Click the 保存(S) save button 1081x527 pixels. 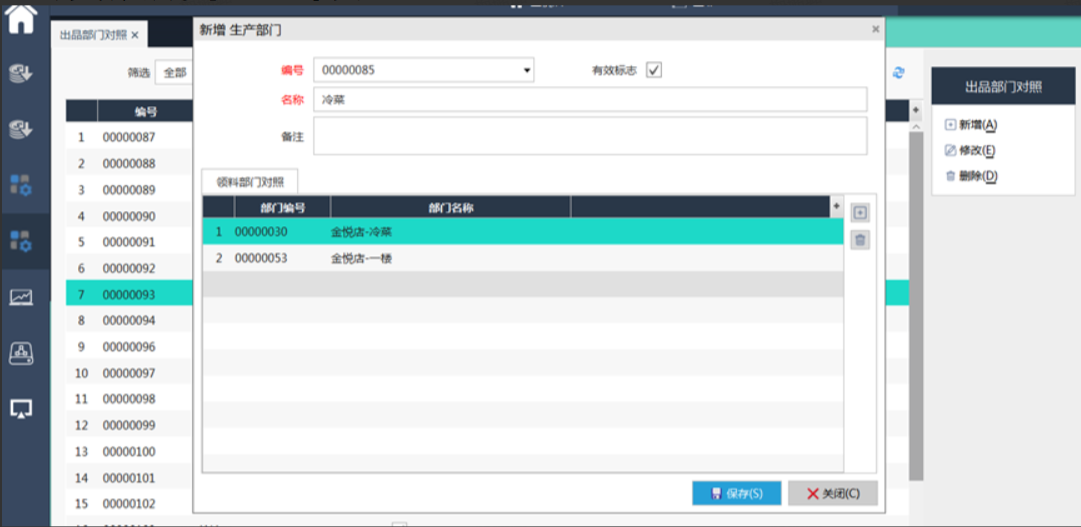click(736, 493)
